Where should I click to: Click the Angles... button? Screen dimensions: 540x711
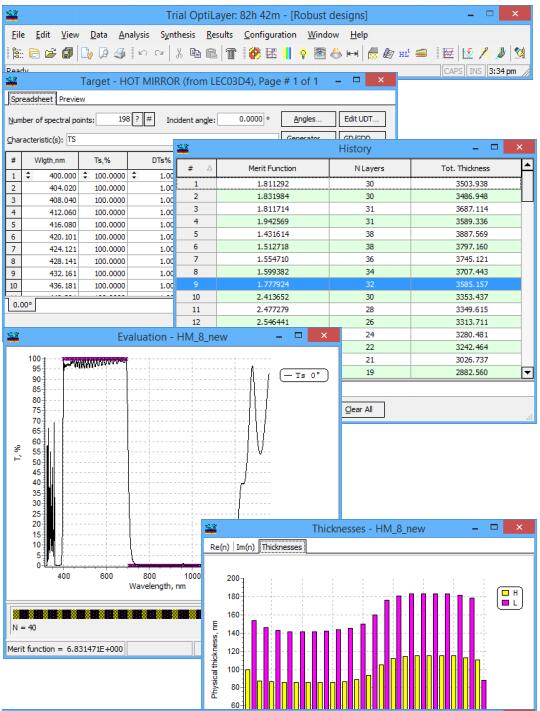coord(308,119)
